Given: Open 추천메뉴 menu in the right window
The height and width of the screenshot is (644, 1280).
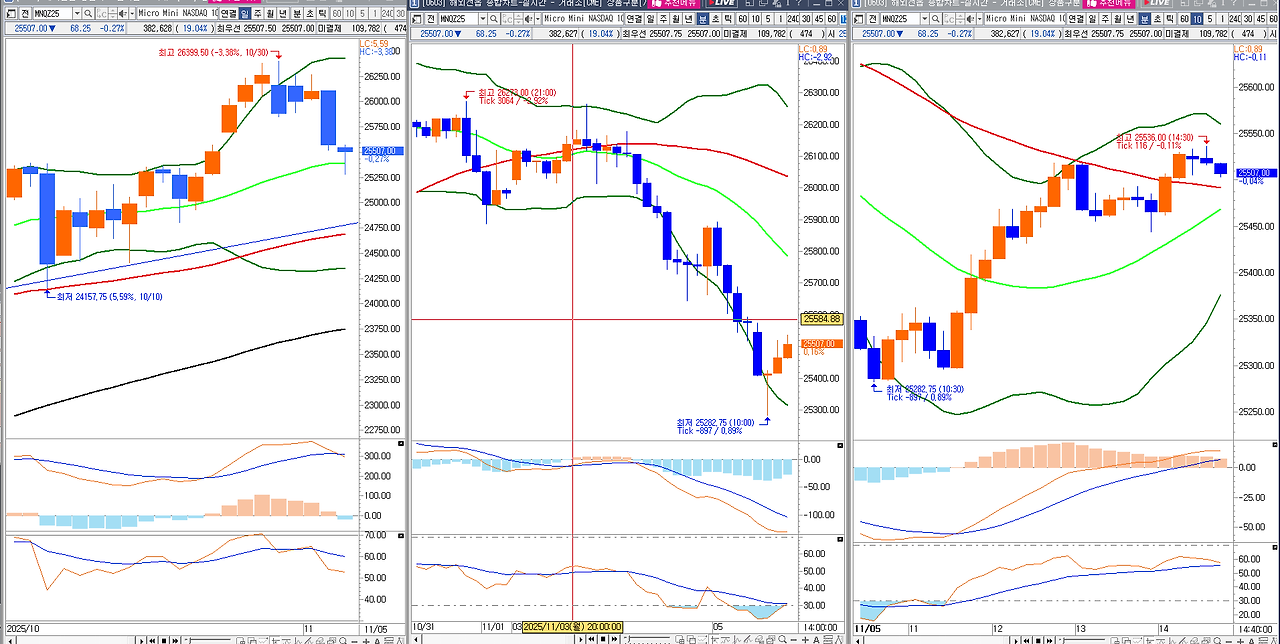Looking at the screenshot, I should [1110, 4].
